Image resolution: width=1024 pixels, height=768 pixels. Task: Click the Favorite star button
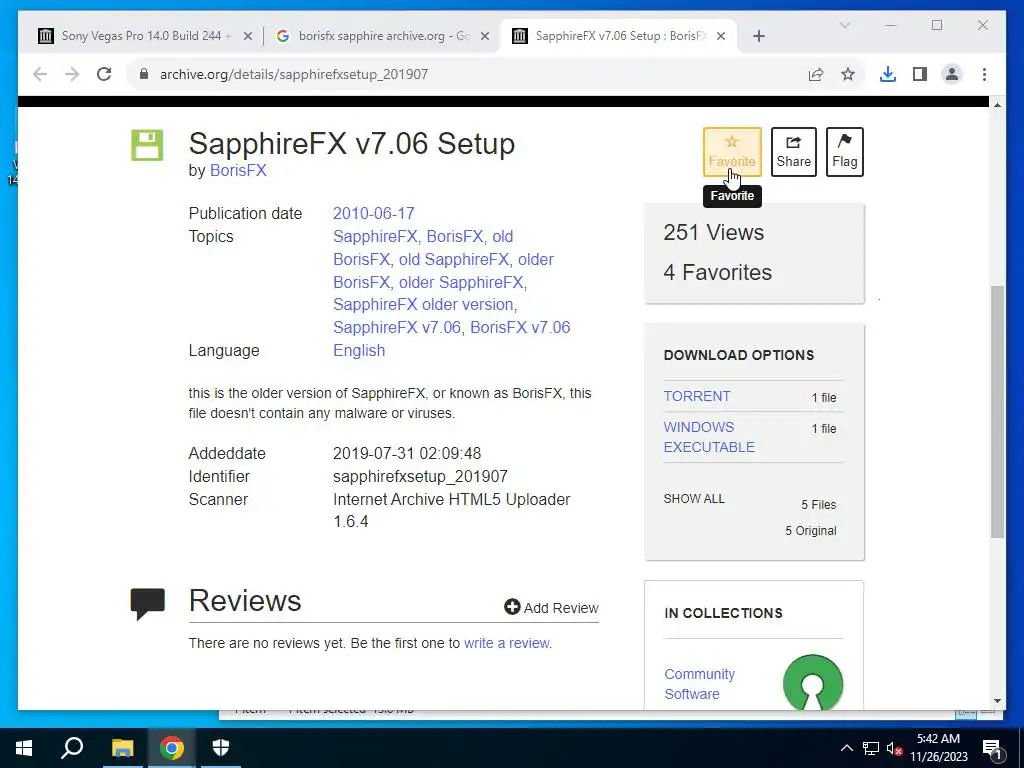click(732, 152)
